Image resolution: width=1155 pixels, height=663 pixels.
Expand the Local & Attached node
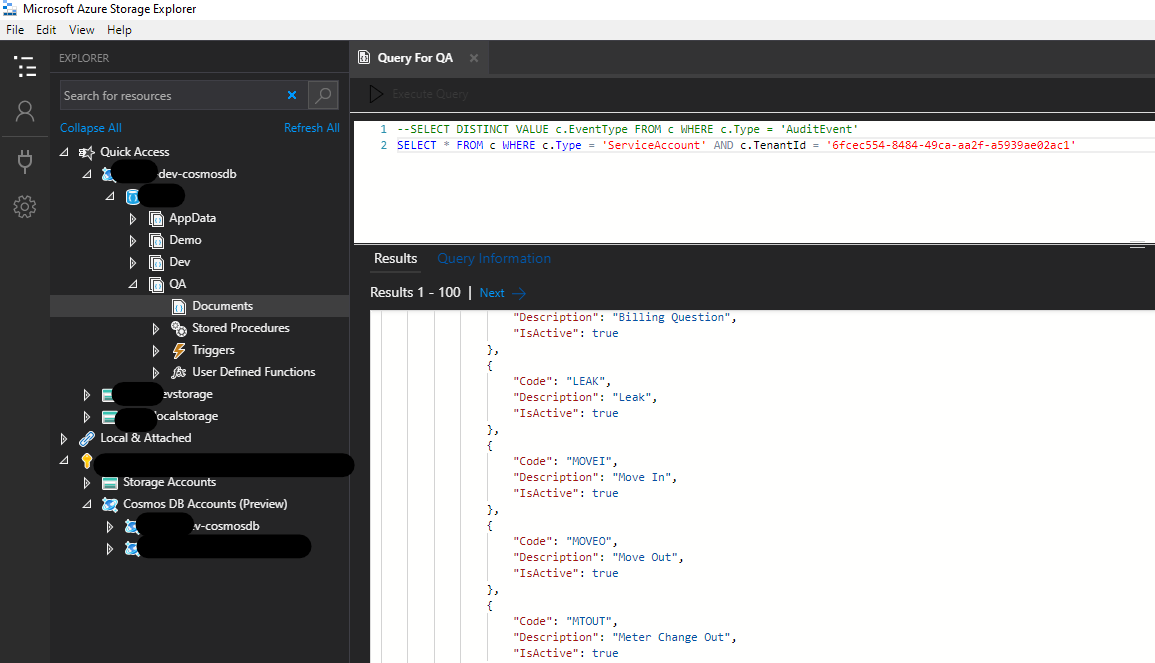pos(63,439)
